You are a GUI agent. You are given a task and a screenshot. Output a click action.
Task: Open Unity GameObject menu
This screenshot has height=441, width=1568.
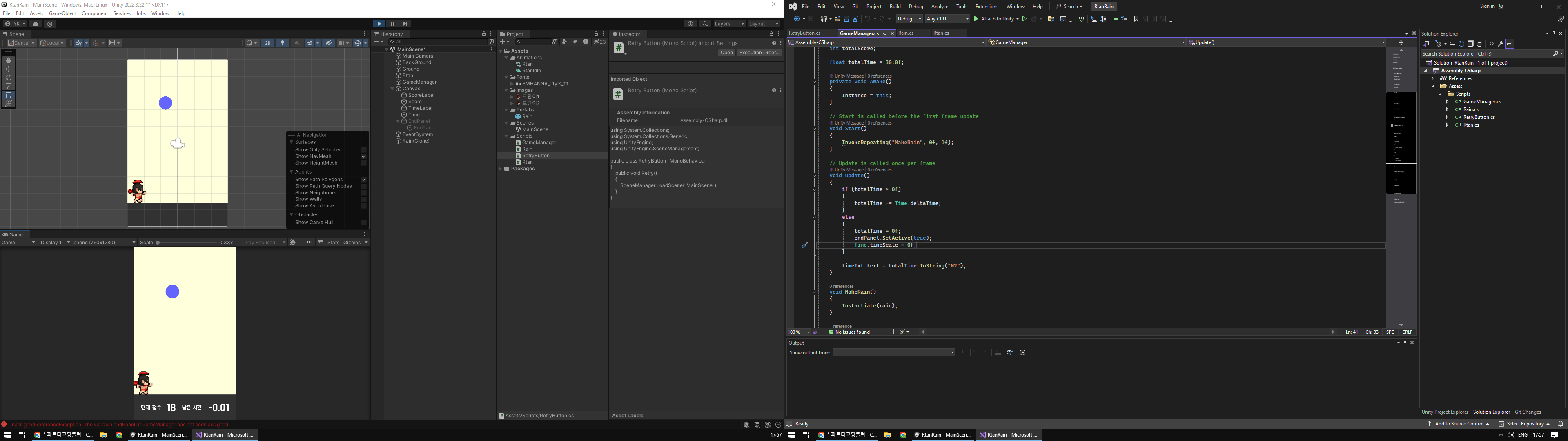click(x=62, y=13)
